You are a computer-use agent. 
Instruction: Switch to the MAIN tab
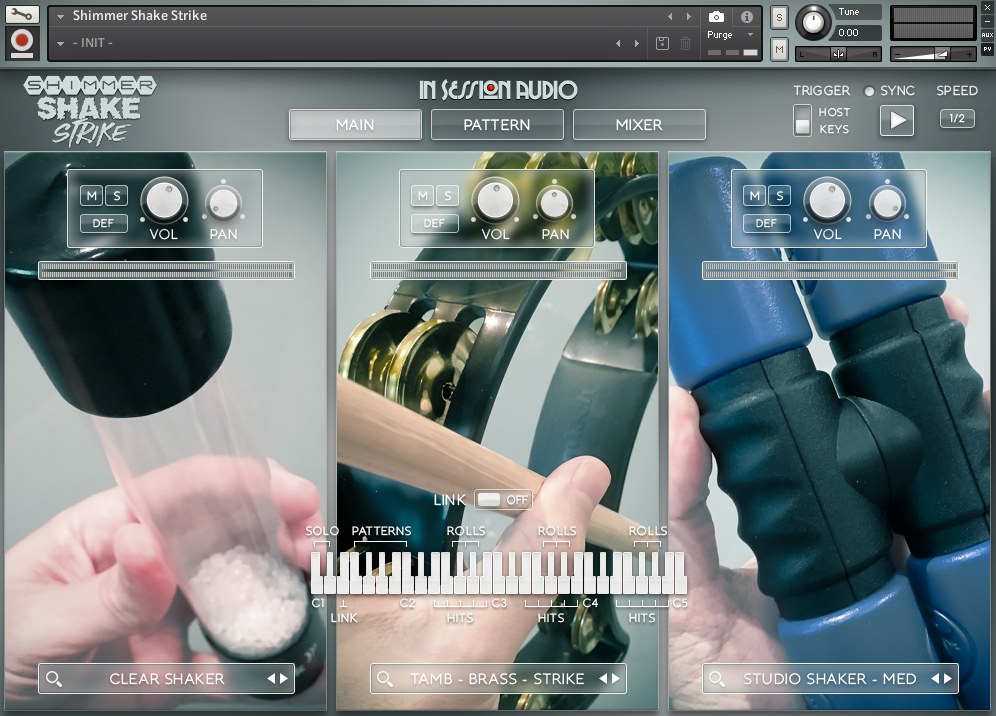pos(355,125)
